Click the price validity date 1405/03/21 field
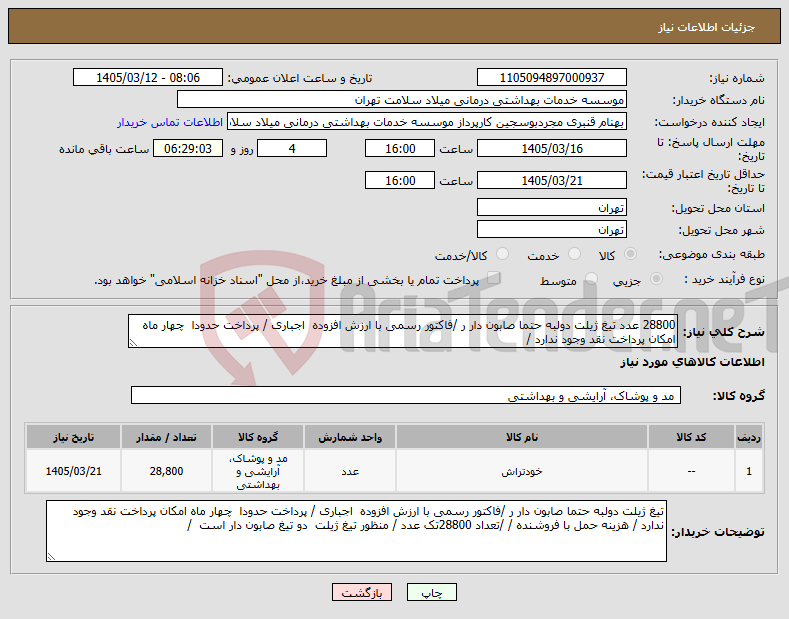The width and height of the screenshot is (789, 619). pyautogui.click(x=551, y=180)
